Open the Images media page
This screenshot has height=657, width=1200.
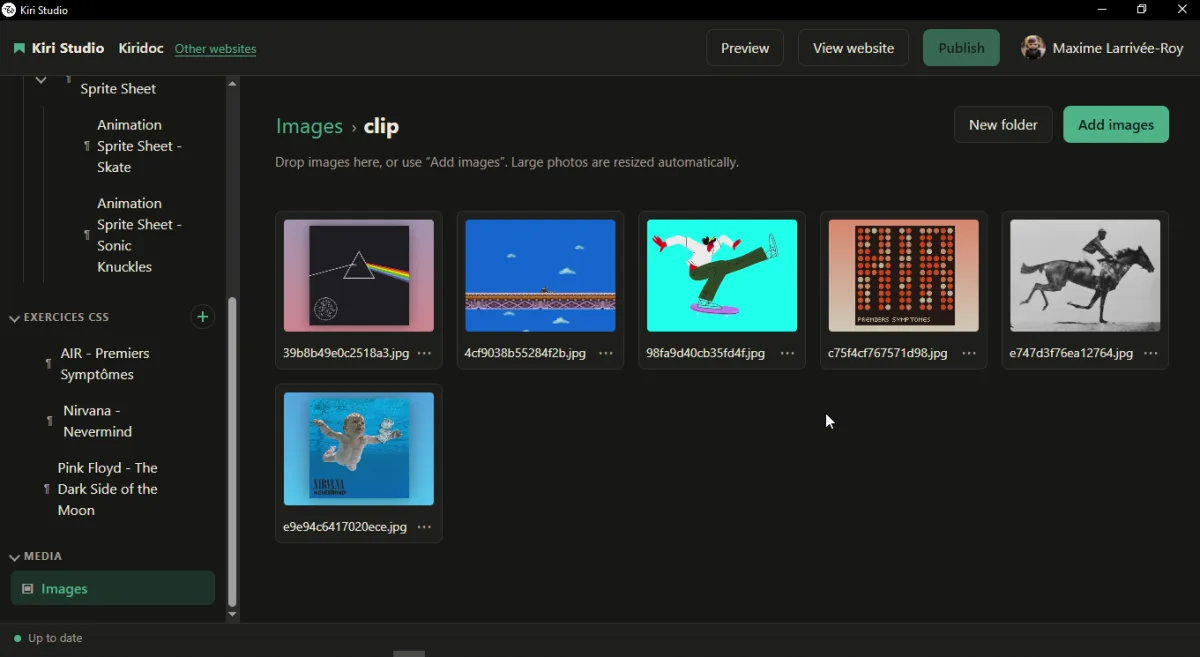pyautogui.click(x=113, y=589)
